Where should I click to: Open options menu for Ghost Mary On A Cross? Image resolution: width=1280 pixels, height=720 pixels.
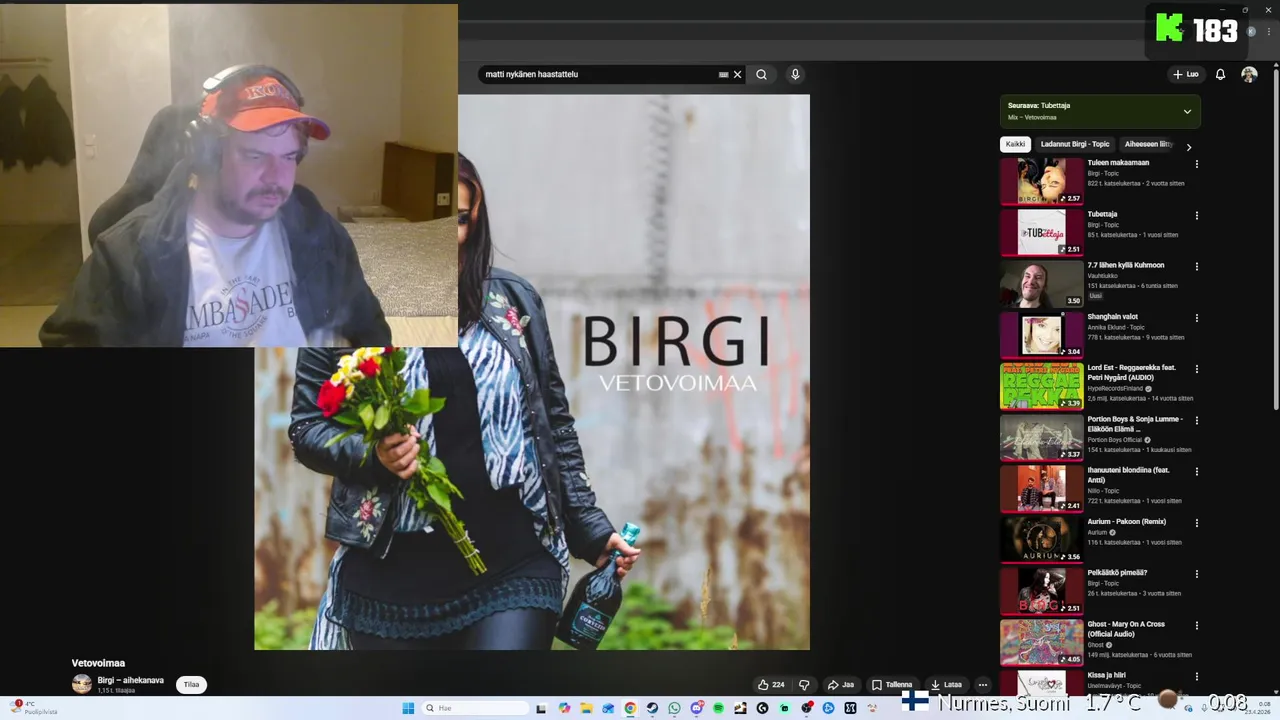[1196, 625]
